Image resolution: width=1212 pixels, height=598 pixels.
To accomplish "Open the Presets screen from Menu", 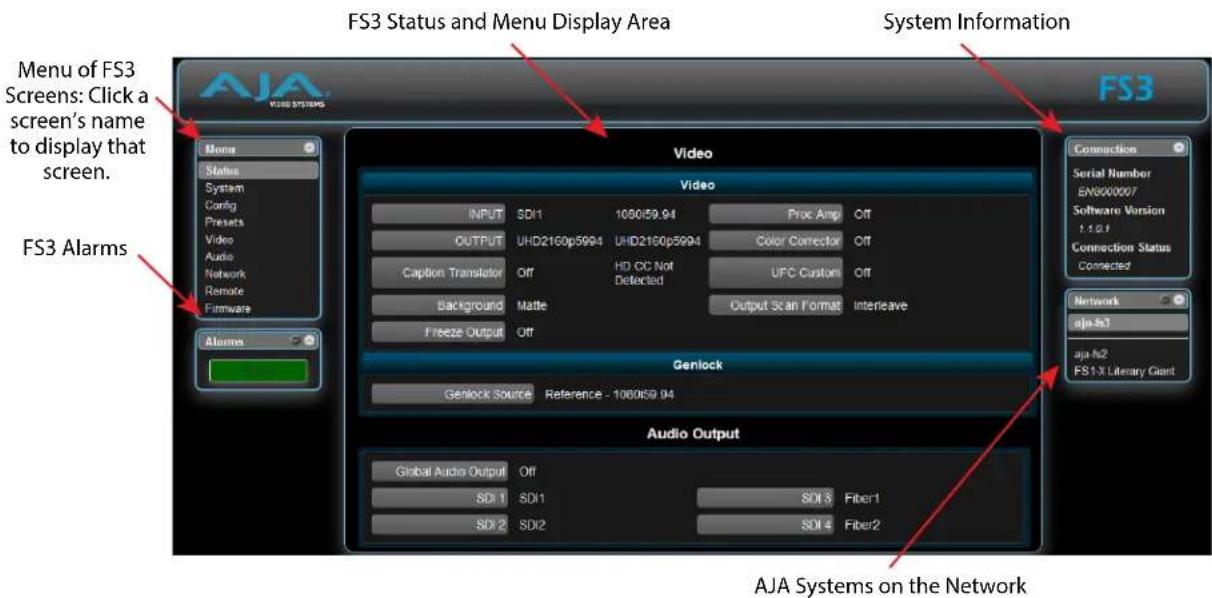I will click(x=224, y=222).
